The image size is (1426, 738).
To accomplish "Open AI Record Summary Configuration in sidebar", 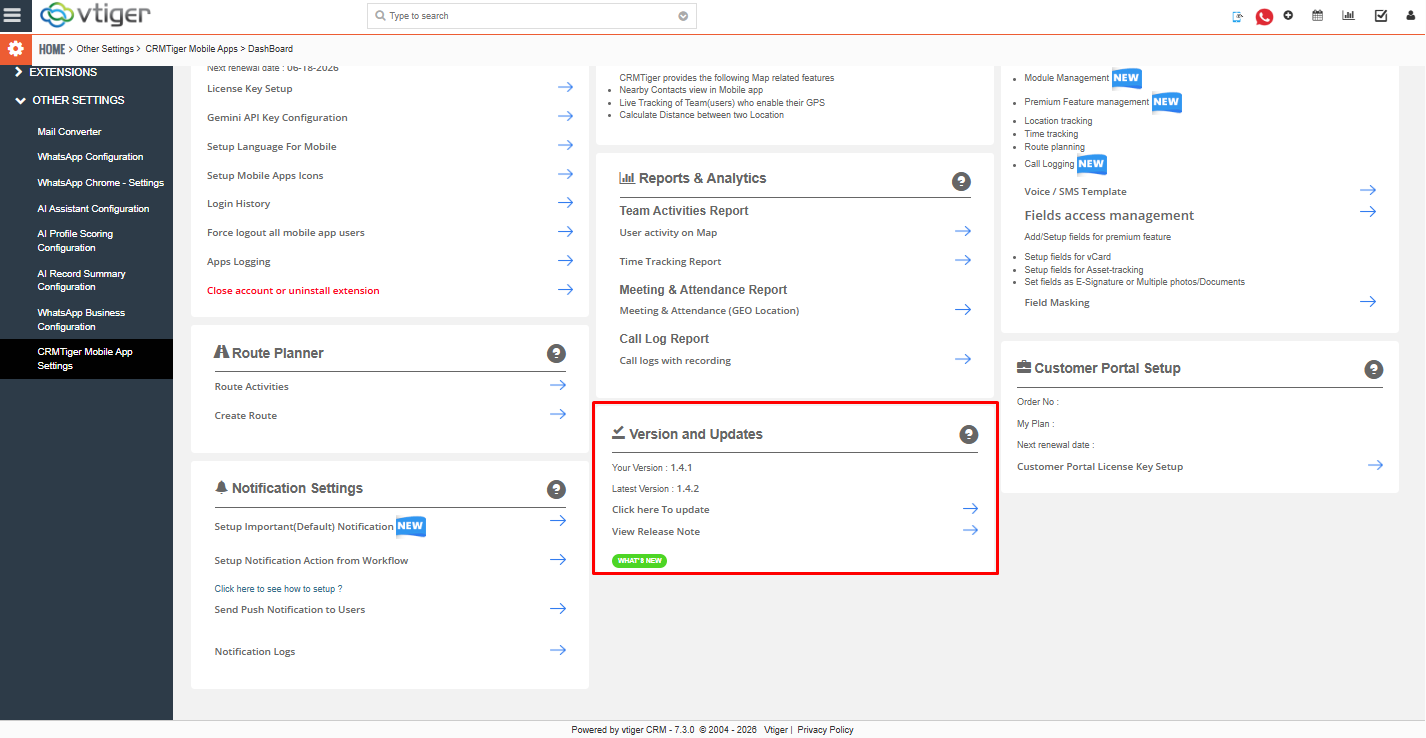I will [x=81, y=280].
